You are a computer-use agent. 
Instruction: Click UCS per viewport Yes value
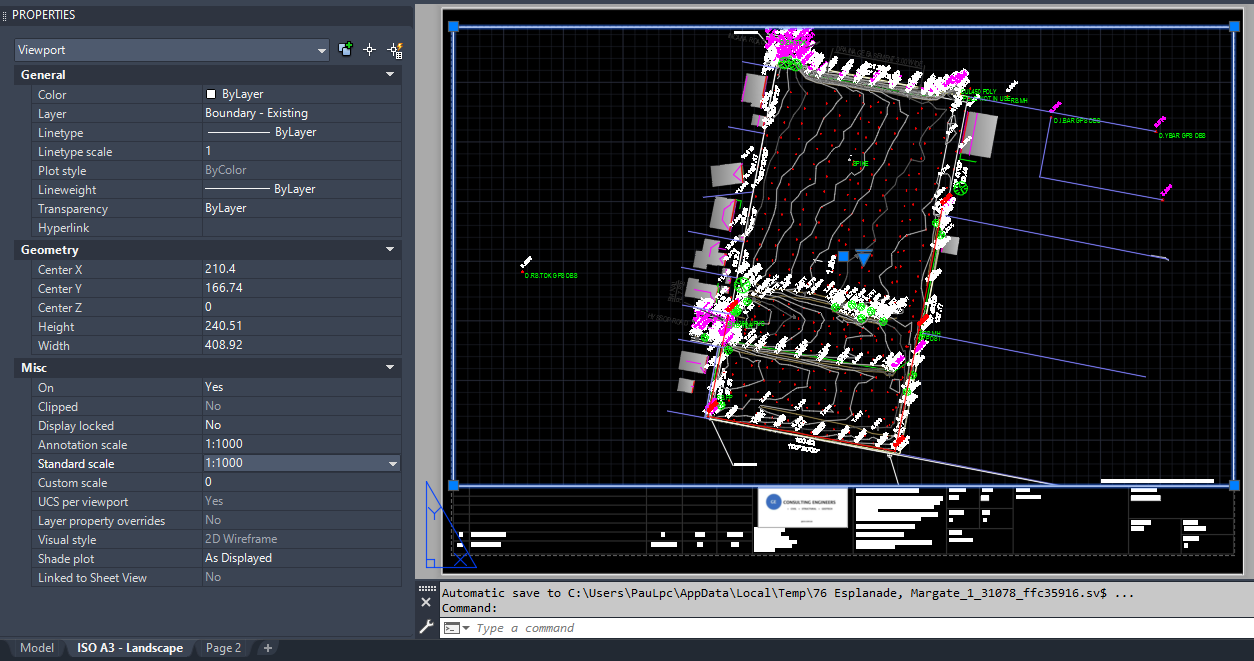tap(302, 501)
